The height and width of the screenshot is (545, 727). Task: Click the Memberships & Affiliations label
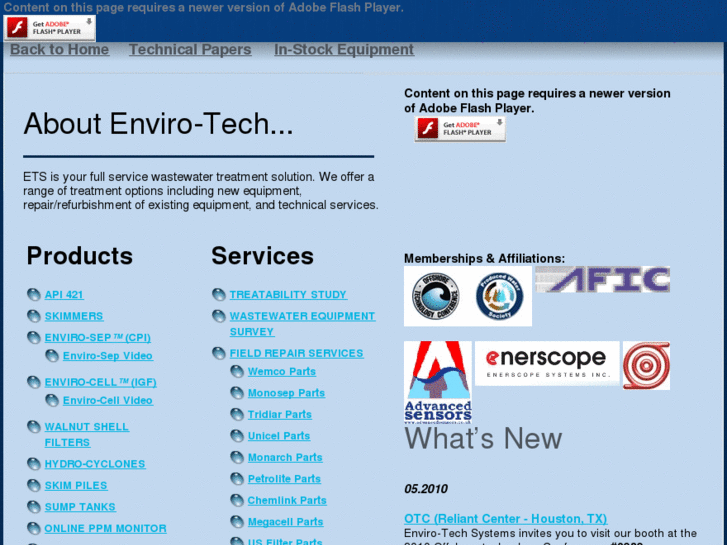point(485,258)
